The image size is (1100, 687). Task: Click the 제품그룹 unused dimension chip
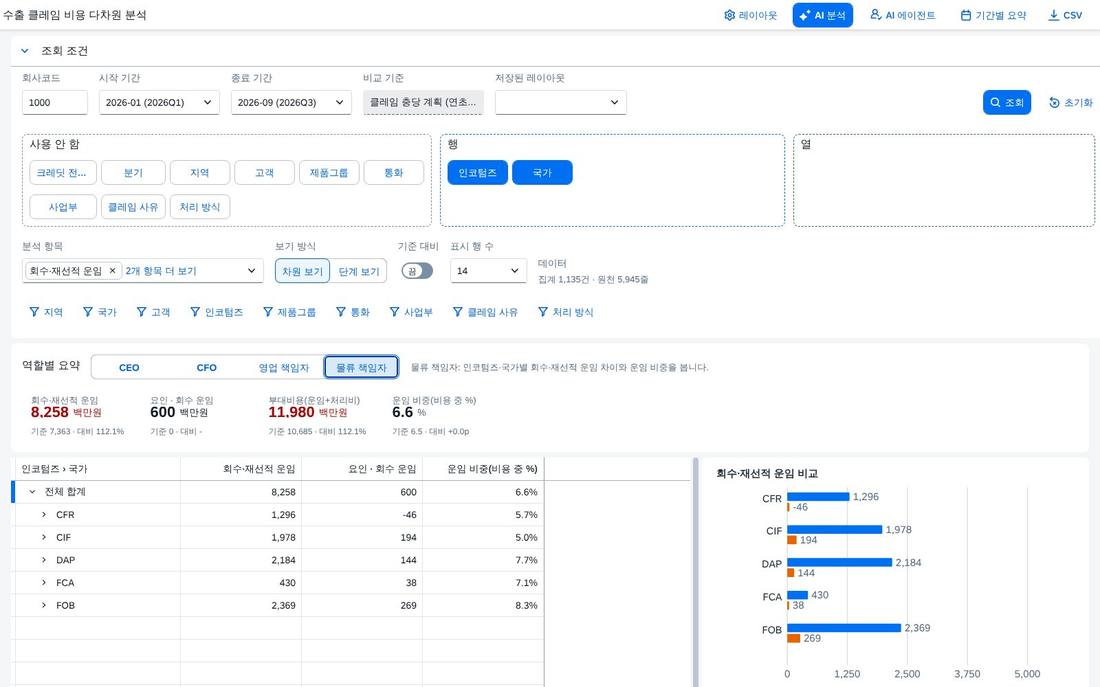click(329, 173)
